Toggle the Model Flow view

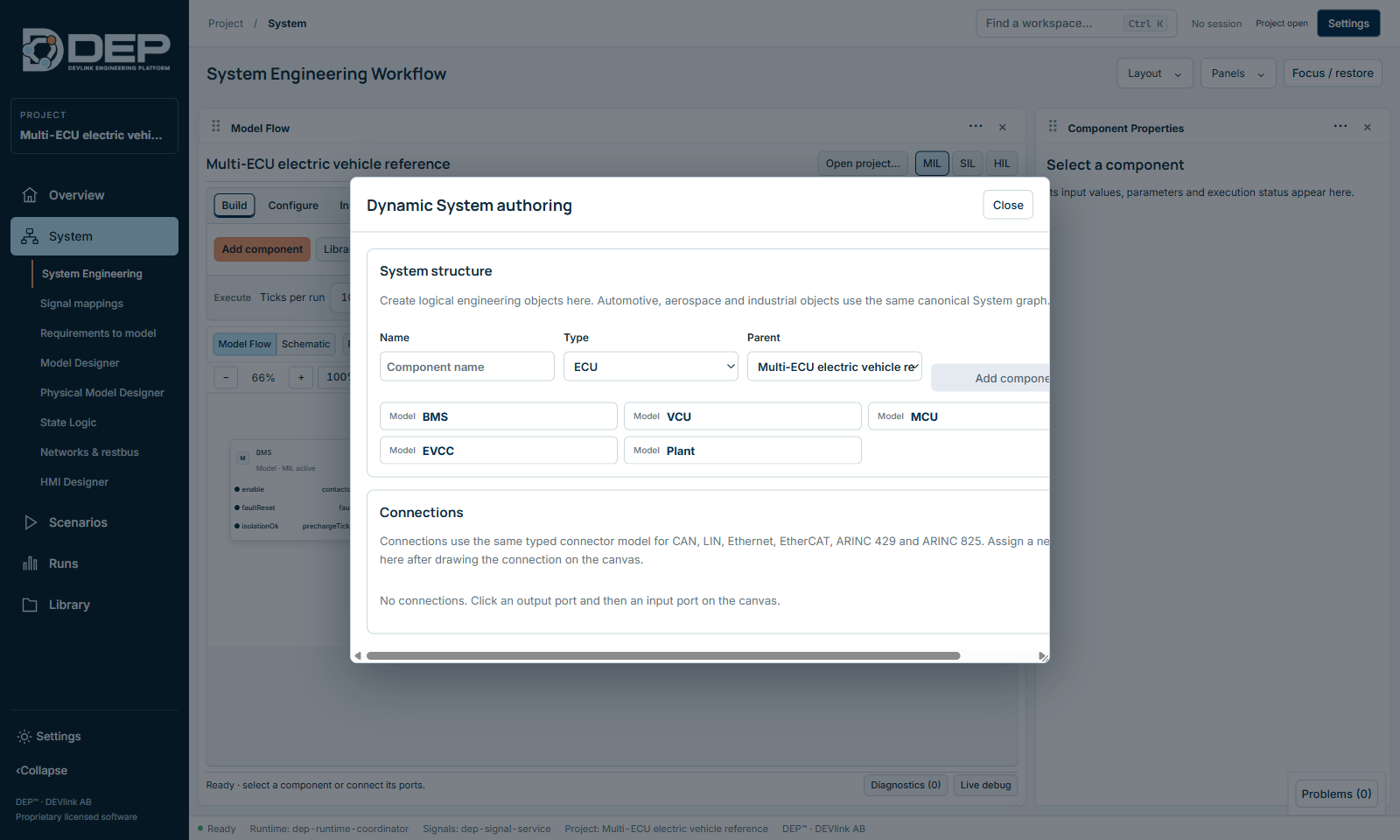pos(245,344)
